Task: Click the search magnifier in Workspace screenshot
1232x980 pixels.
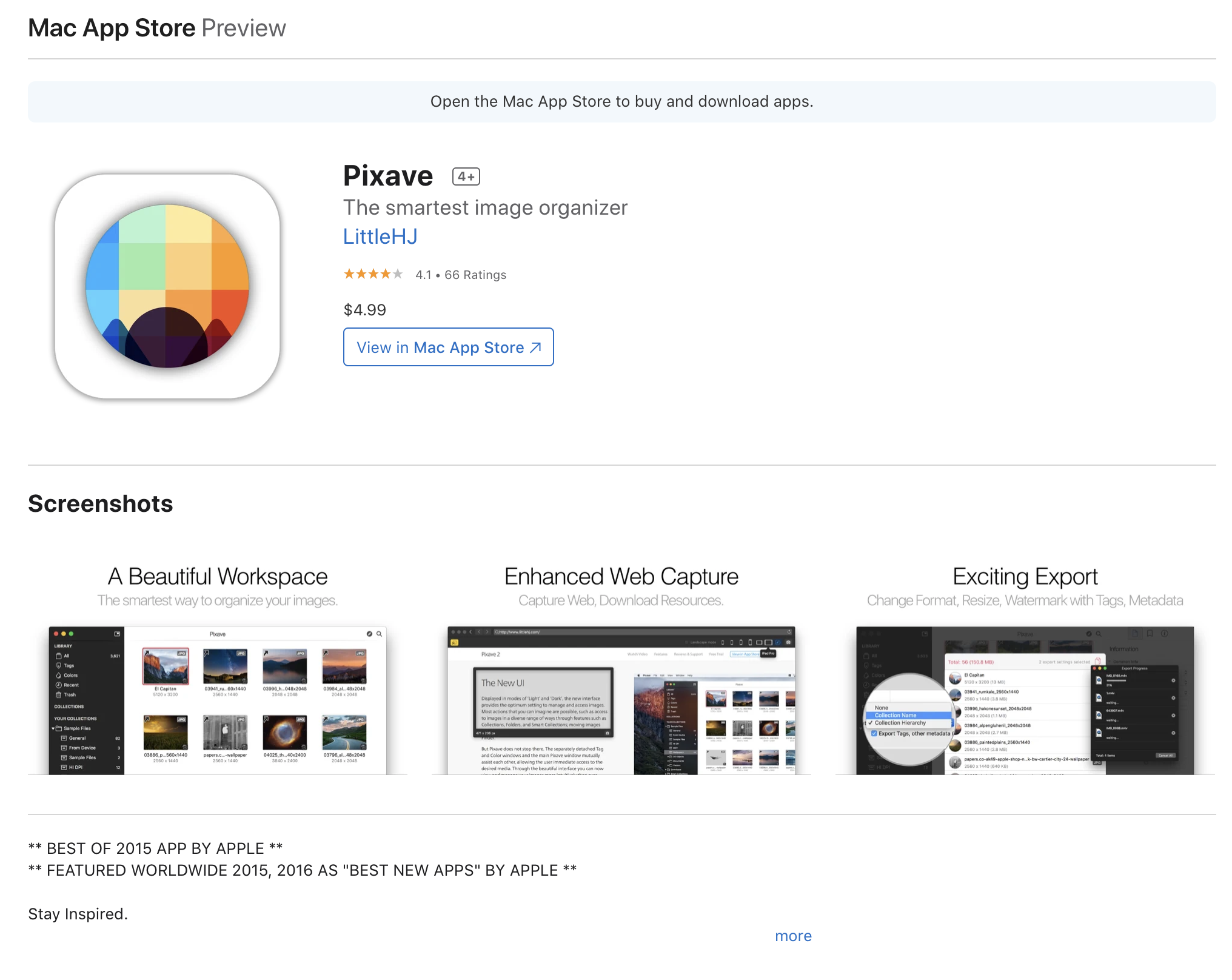Action: [380, 634]
